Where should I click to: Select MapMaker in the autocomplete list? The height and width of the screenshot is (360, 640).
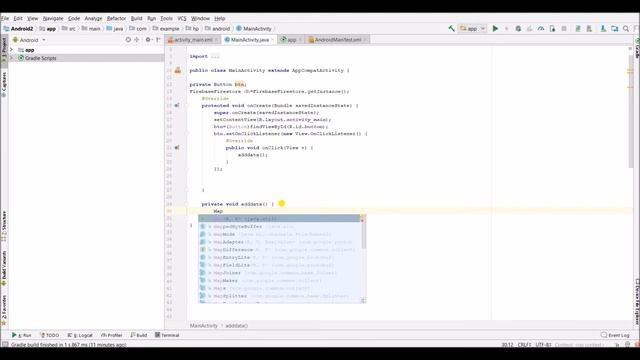click(x=279, y=280)
